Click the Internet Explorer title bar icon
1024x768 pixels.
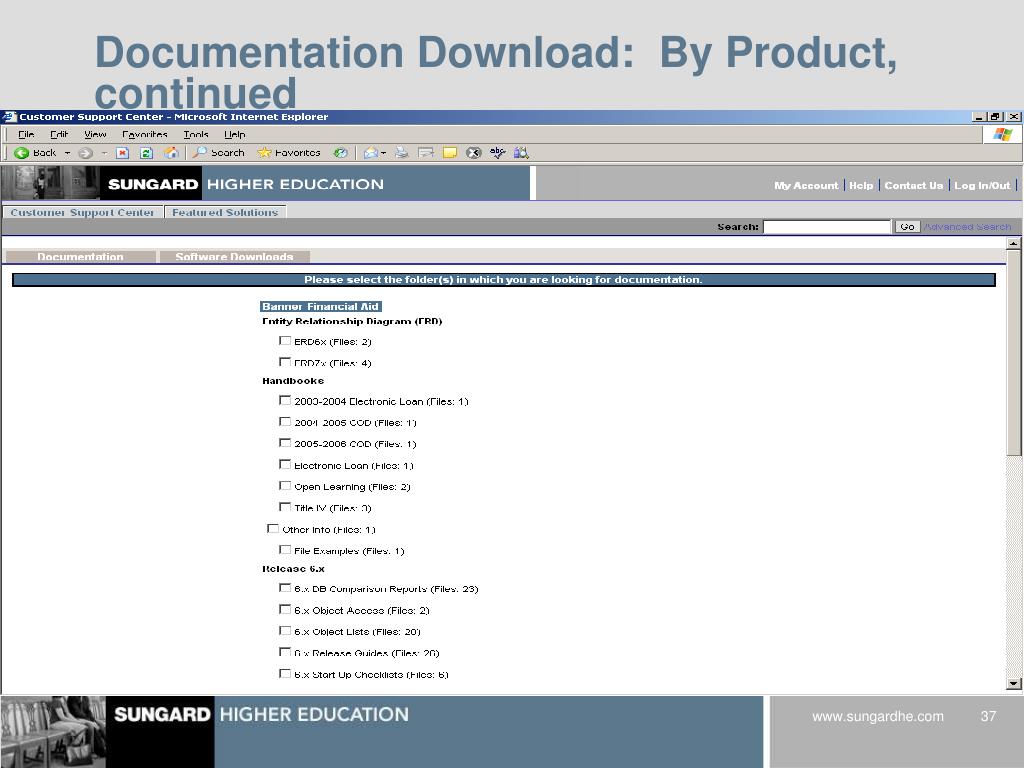click(9, 117)
